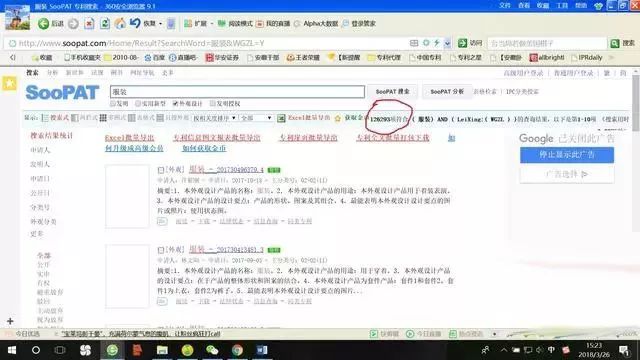Uncheck the 外观设计 design checkbox
640x360 pixels.
(175, 104)
